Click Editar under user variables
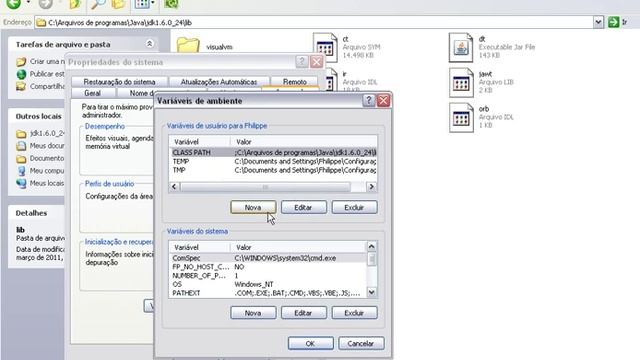The width and height of the screenshot is (640, 360). (x=303, y=207)
